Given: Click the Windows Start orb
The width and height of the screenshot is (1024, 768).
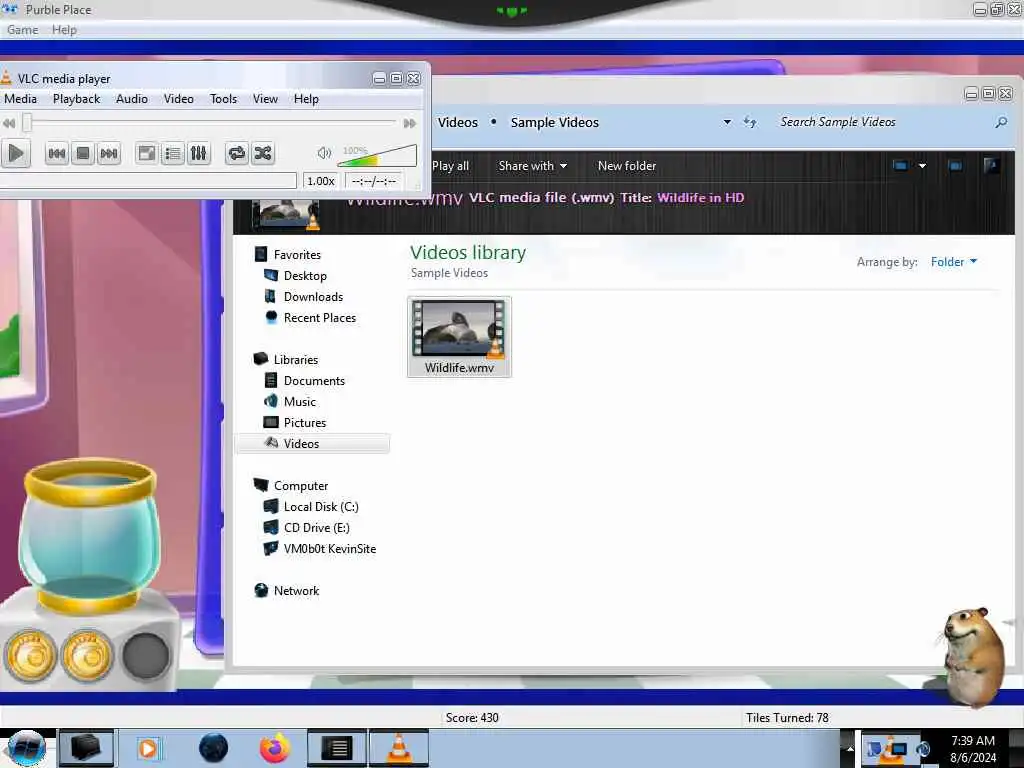Looking at the screenshot, I should coord(26,748).
